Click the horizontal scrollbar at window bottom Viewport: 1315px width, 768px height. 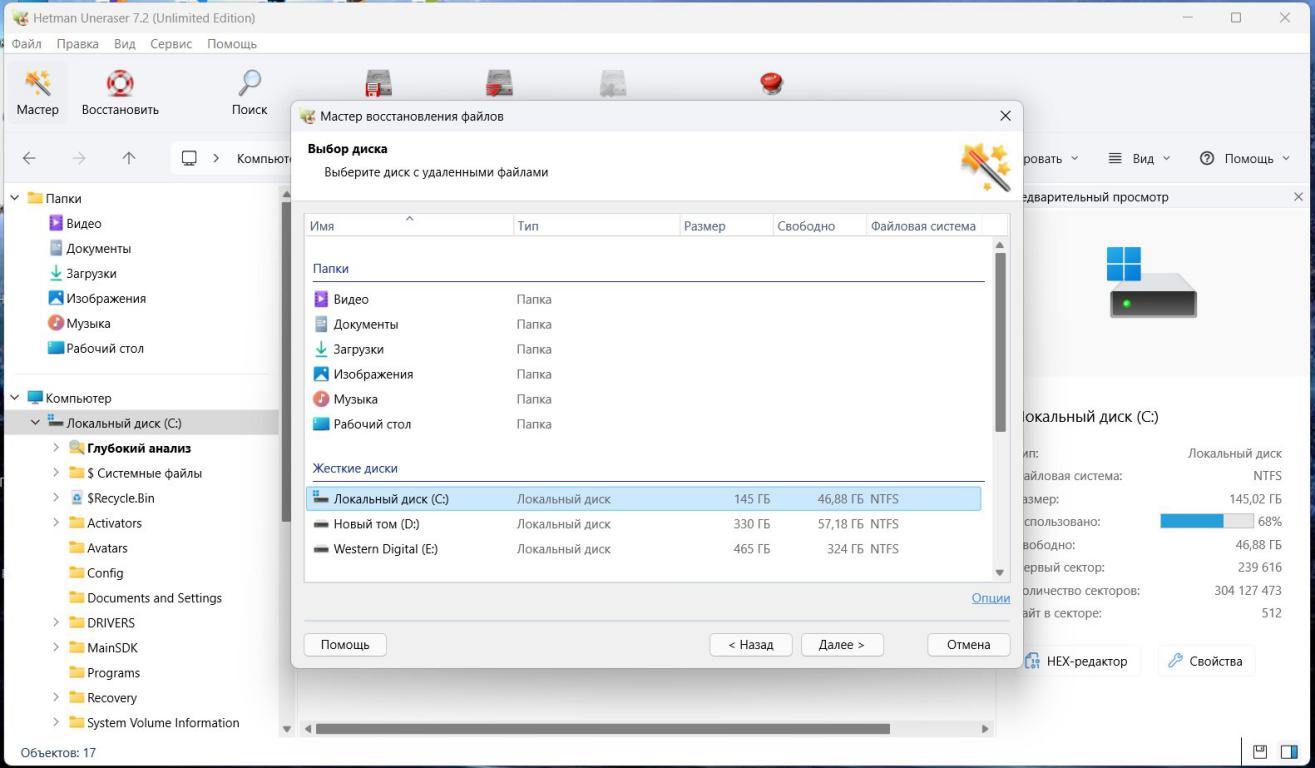pyautogui.click(x=602, y=729)
